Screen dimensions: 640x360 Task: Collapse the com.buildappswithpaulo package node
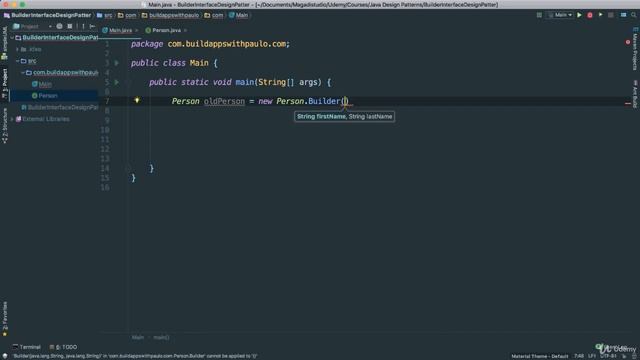[23, 73]
